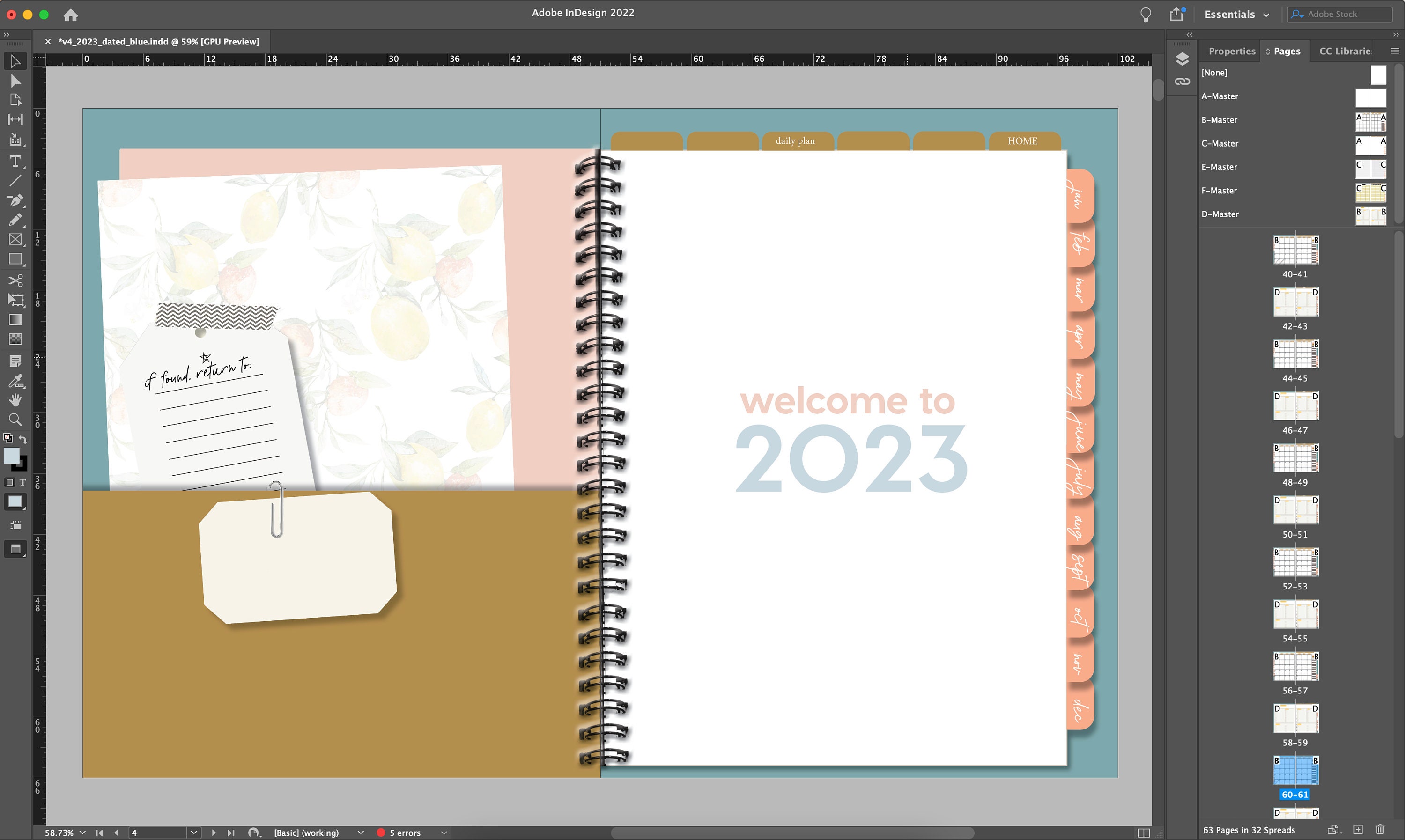Image resolution: width=1405 pixels, height=840 pixels.
Task: Choose the Page tool
Action: point(15,100)
